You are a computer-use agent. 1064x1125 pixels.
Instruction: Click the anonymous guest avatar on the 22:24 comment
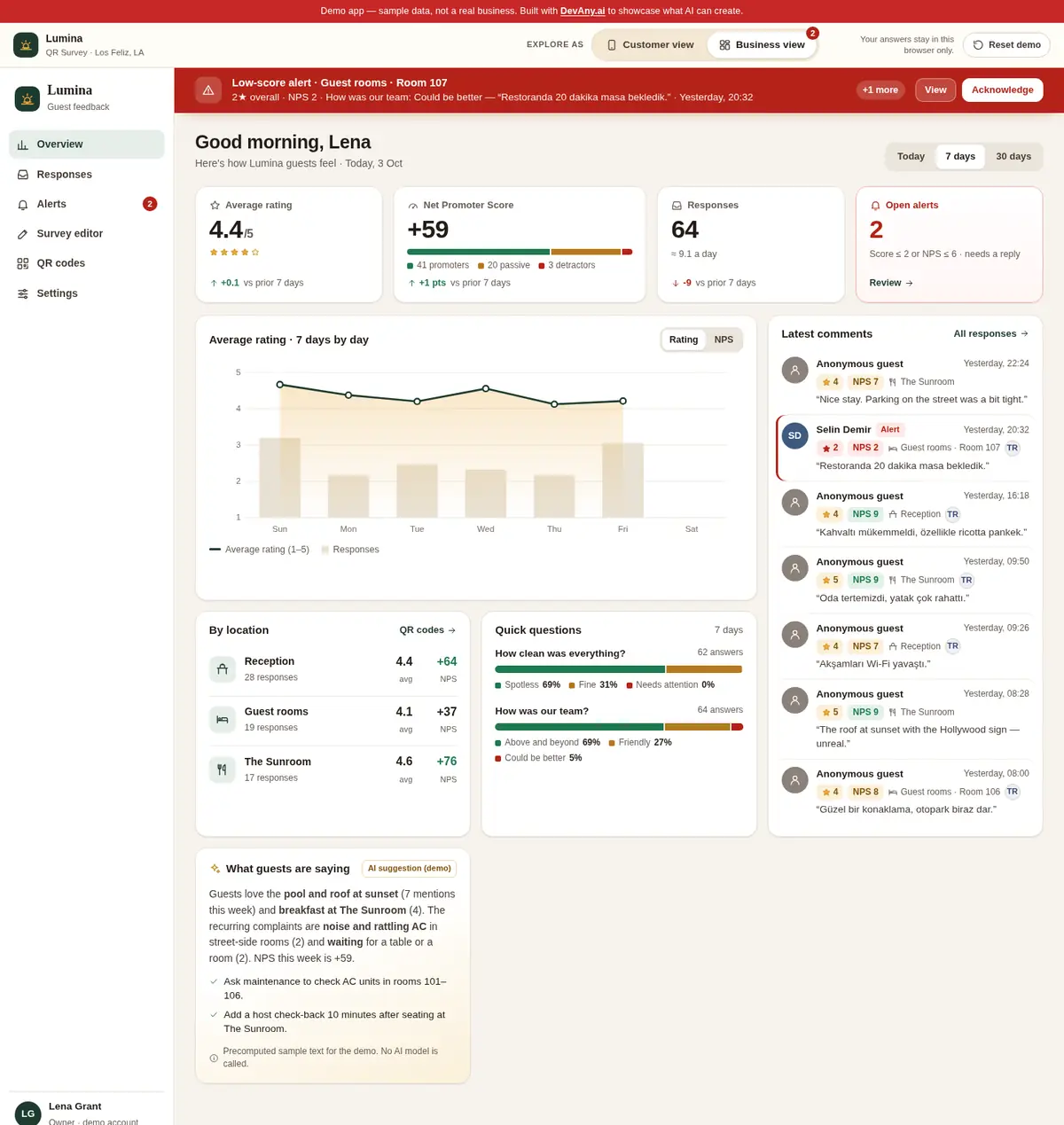(794, 370)
